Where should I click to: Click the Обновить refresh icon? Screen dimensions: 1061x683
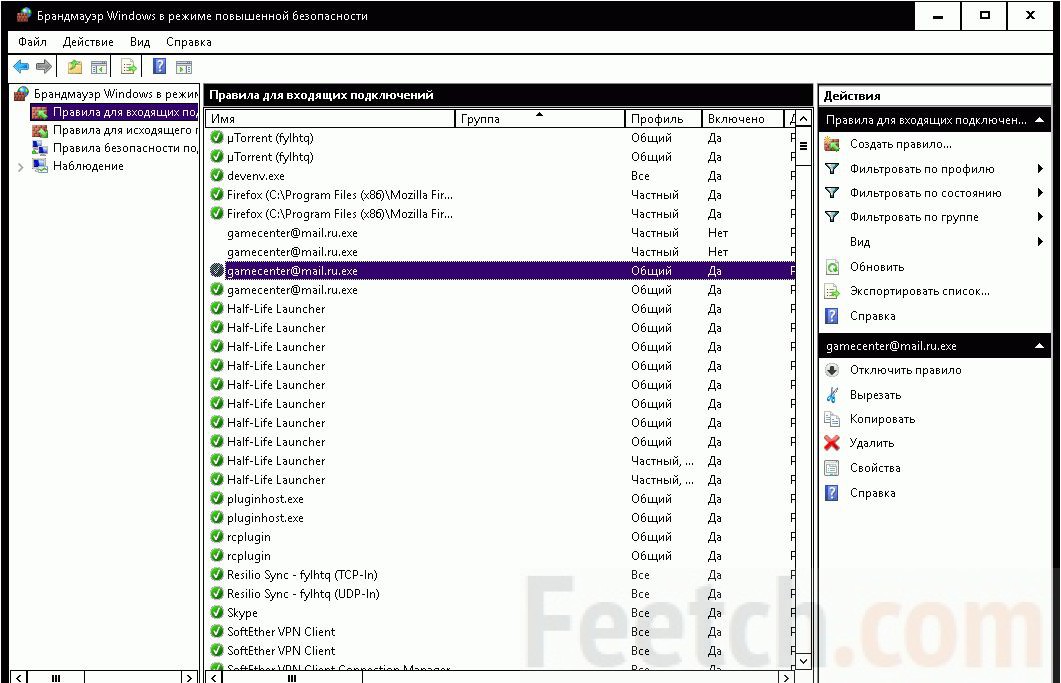point(832,267)
